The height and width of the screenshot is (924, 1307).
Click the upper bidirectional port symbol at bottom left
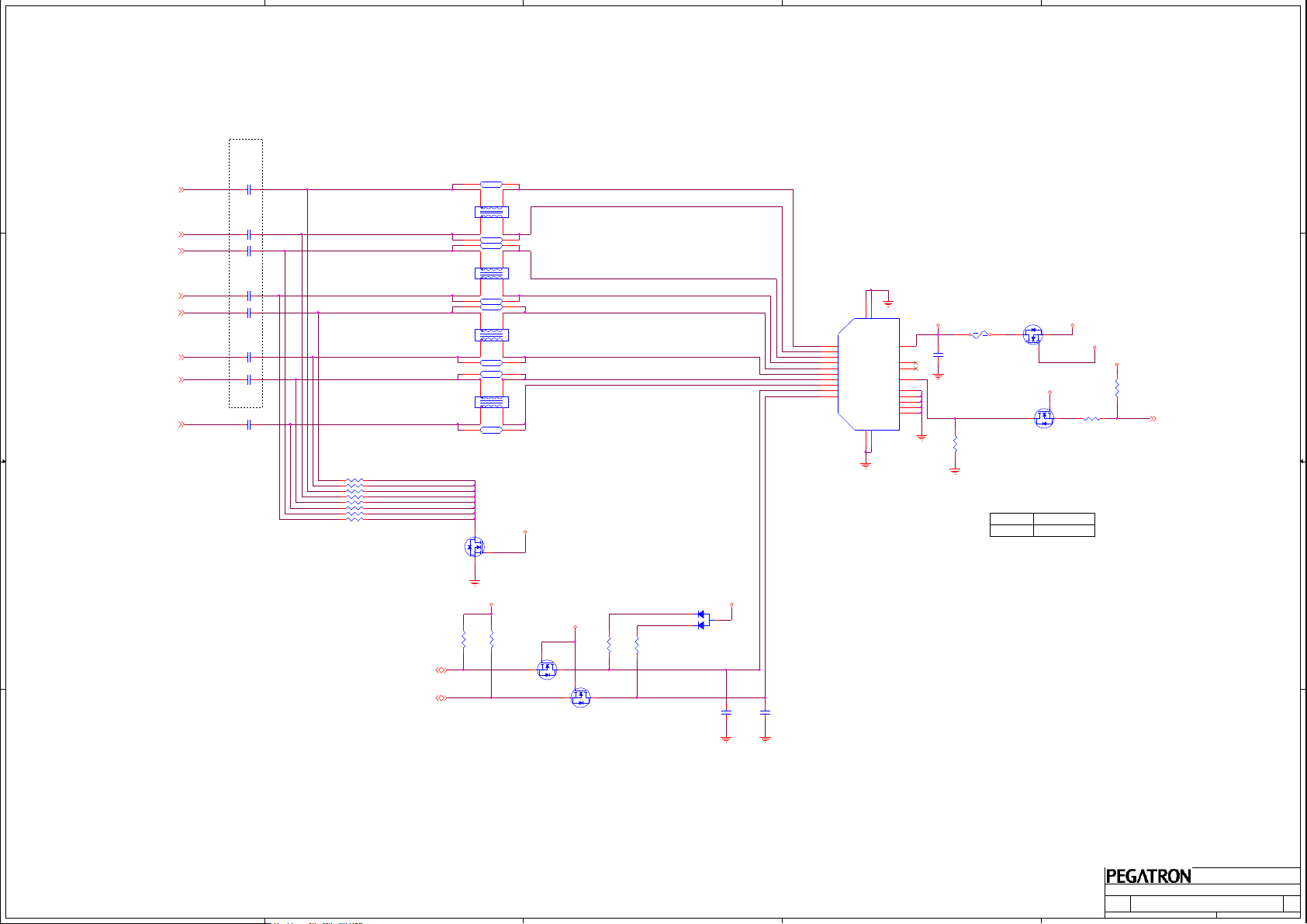click(441, 670)
